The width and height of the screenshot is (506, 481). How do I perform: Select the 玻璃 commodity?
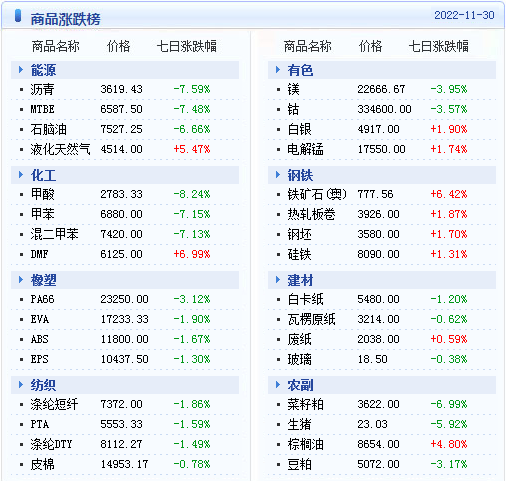[x=299, y=359]
